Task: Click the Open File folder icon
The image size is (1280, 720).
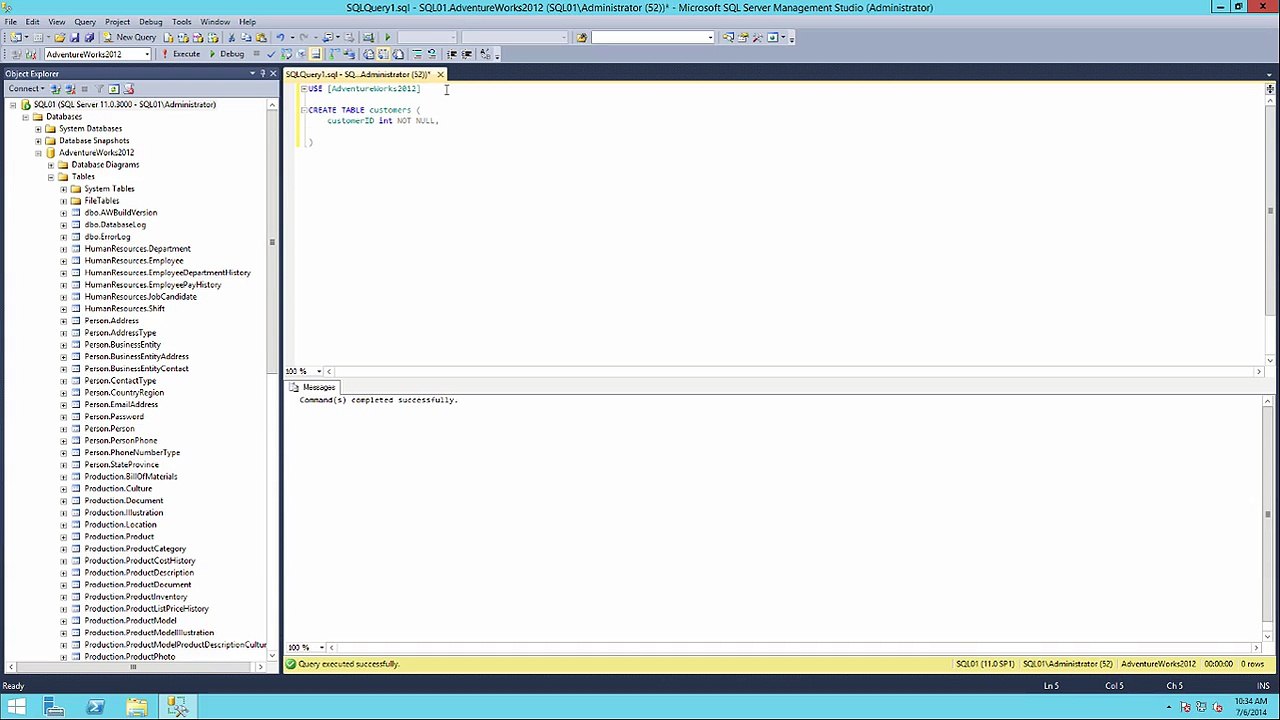Action: (60, 37)
